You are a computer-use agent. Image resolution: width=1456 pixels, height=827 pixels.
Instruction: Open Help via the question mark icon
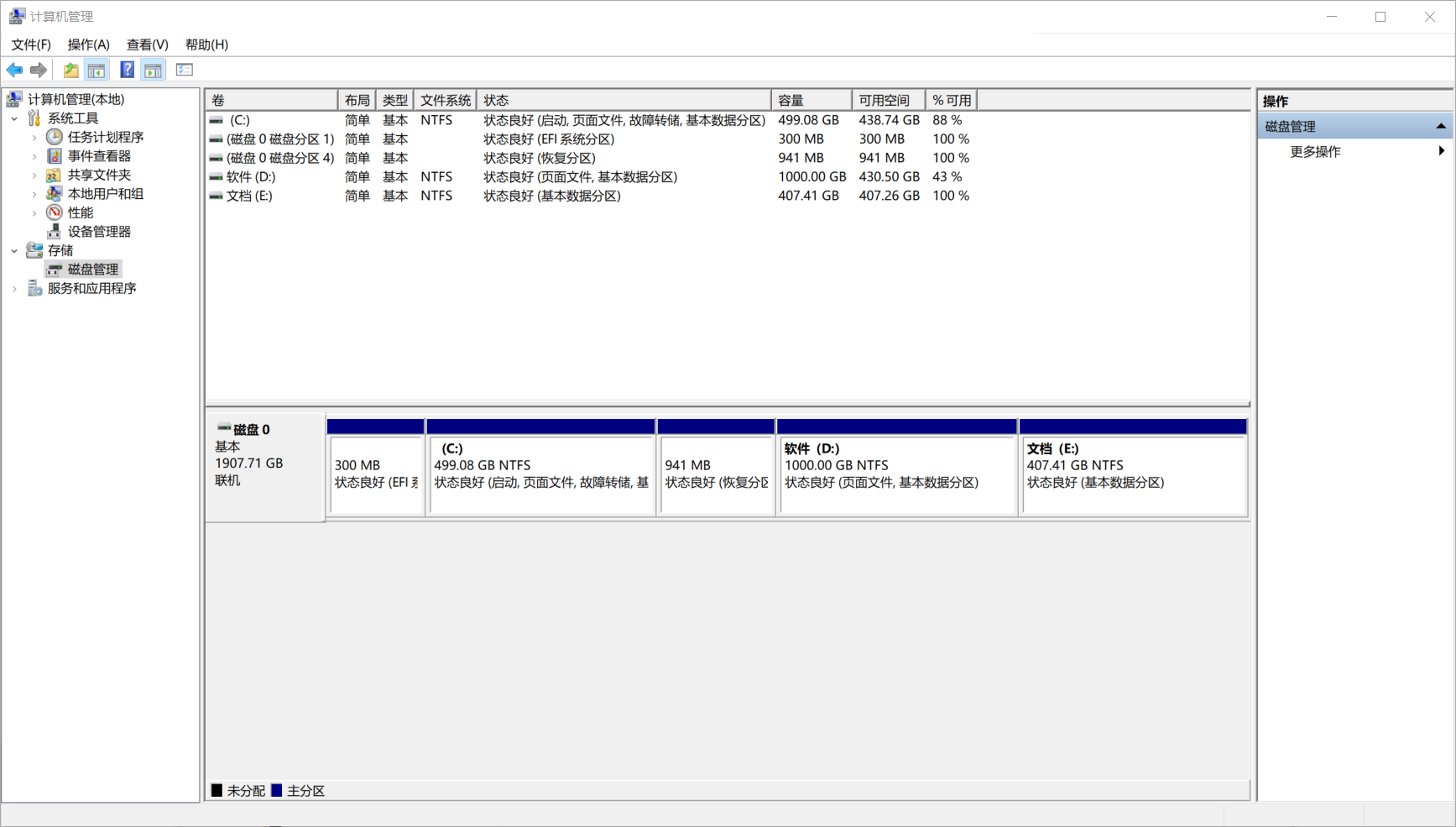[127, 71]
